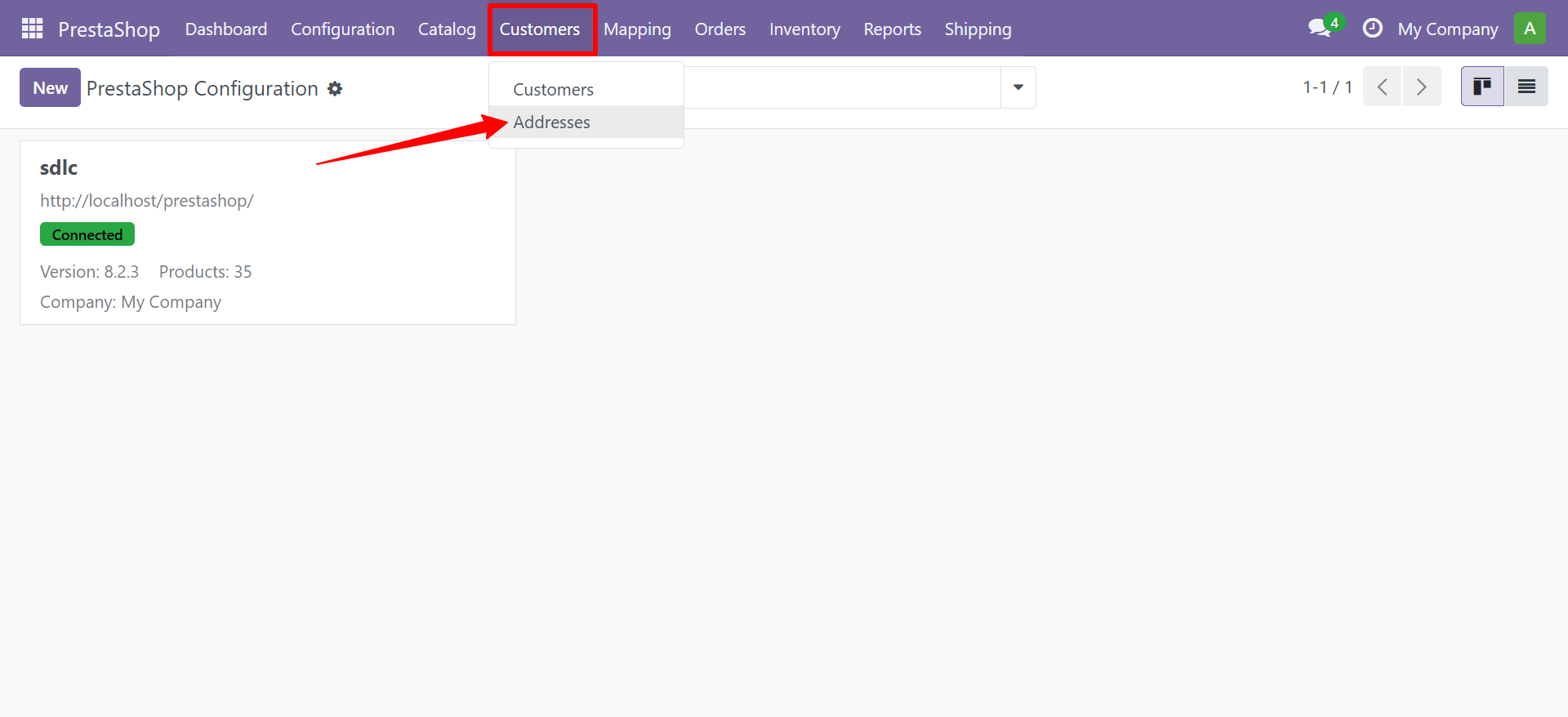Viewport: 1568px width, 717px height.
Task: Expand the search options dropdown arrow
Action: click(x=1018, y=87)
